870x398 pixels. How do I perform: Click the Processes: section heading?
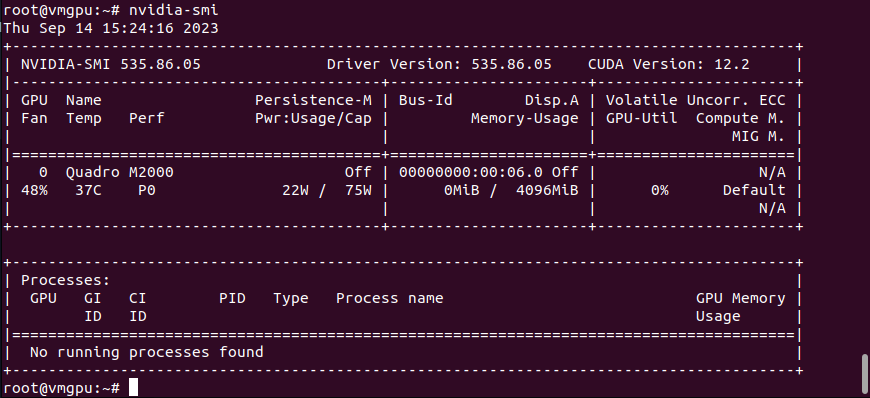(66, 280)
